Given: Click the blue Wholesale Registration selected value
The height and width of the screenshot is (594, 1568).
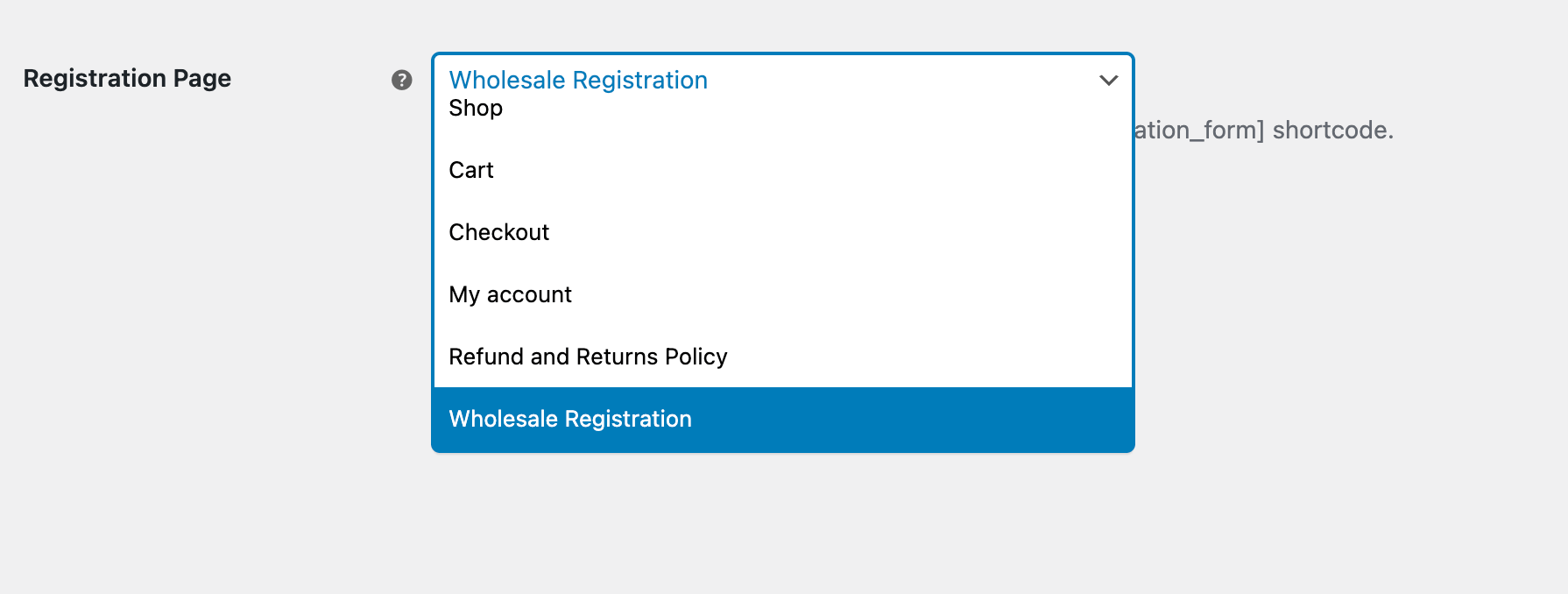Looking at the screenshot, I should 578,80.
